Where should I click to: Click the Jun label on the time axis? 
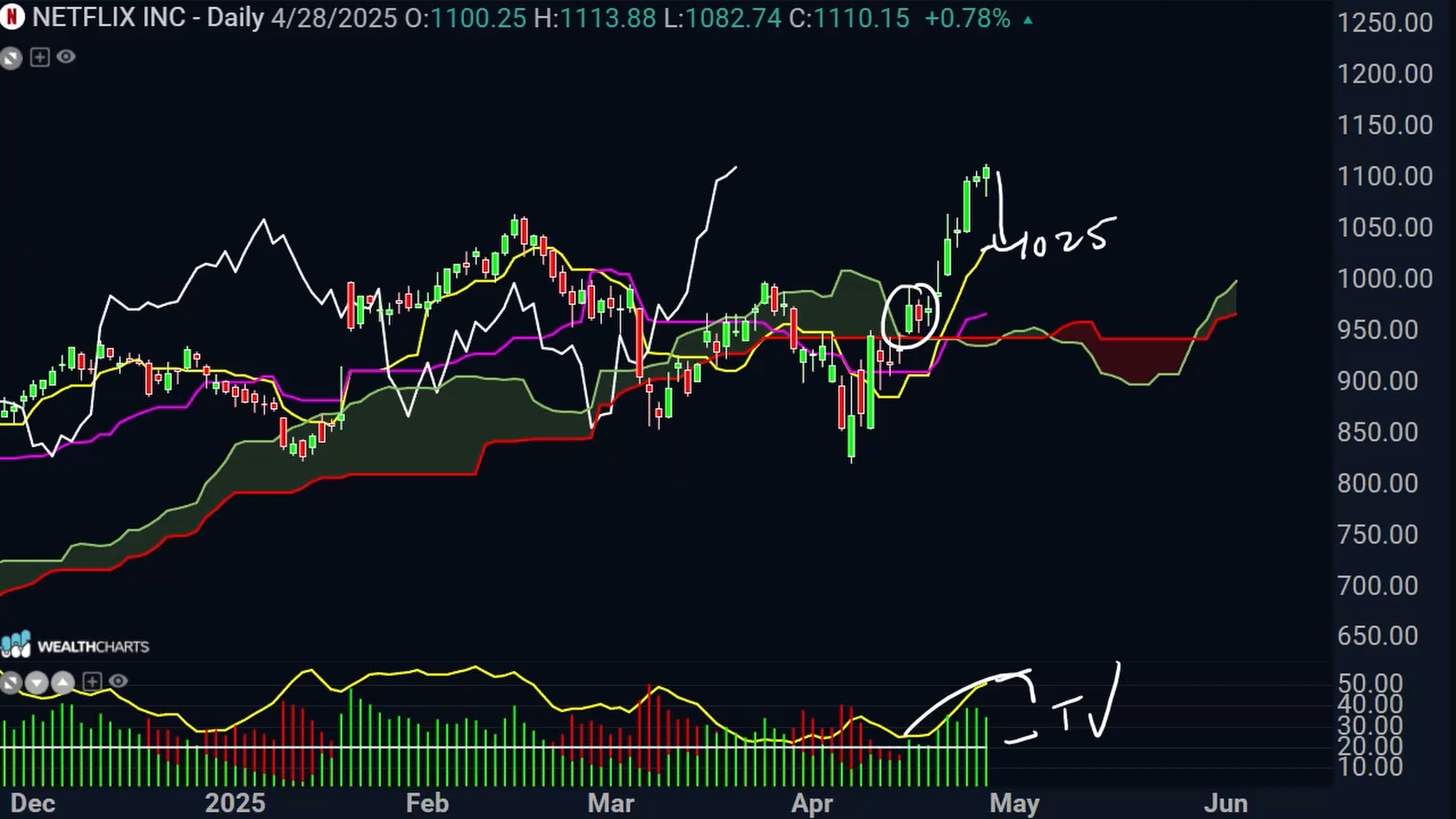point(1226,803)
